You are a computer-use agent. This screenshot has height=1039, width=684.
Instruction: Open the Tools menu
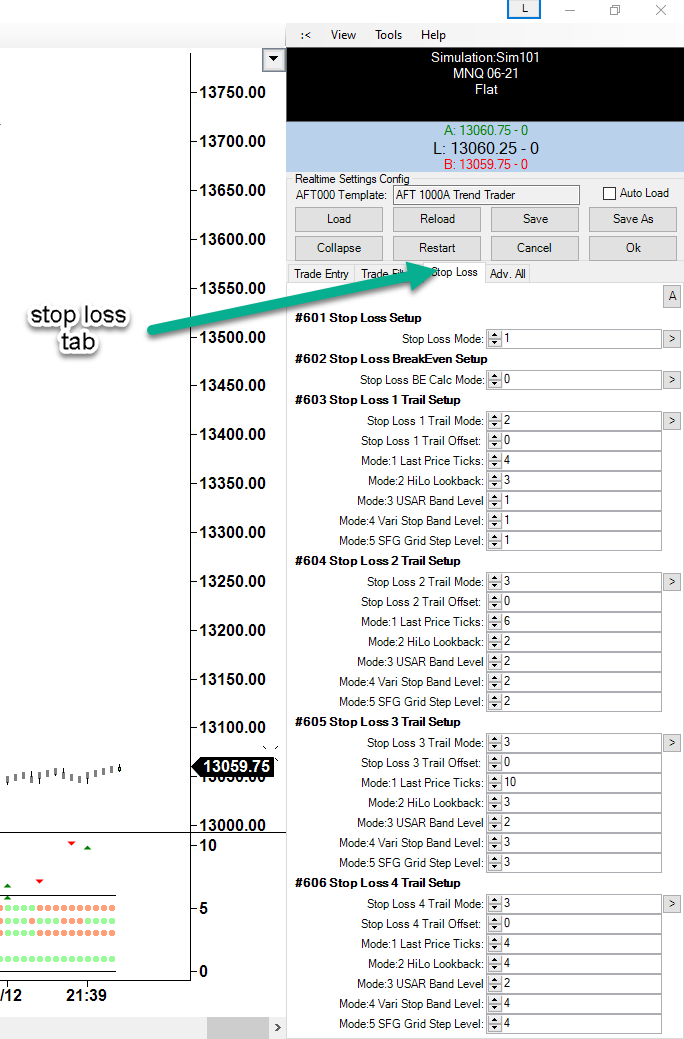tap(388, 35)
